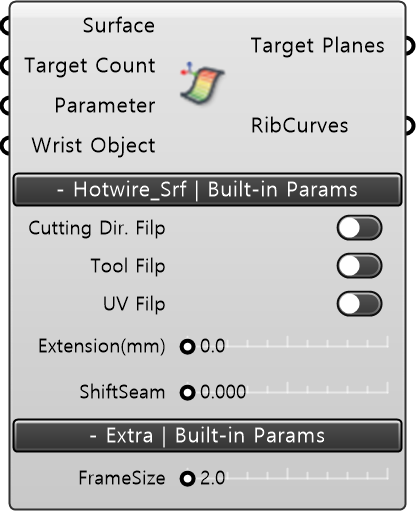The image size is (416, 511).
Task: Click the Target Planes output grip
Action: pos(410,46)
